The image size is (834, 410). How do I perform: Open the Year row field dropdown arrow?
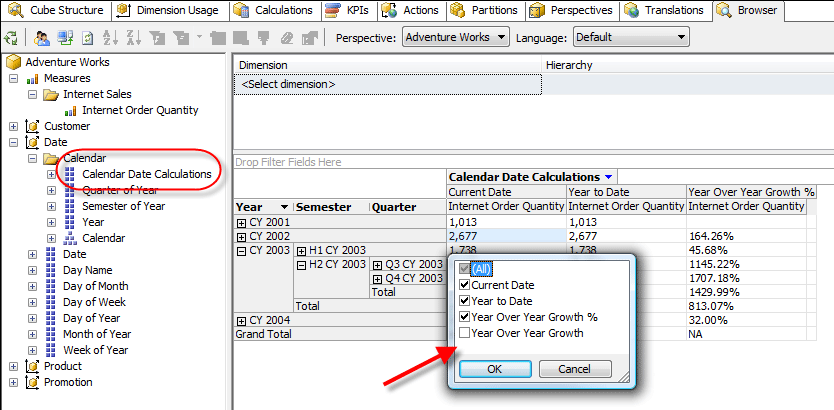point(285,207)
